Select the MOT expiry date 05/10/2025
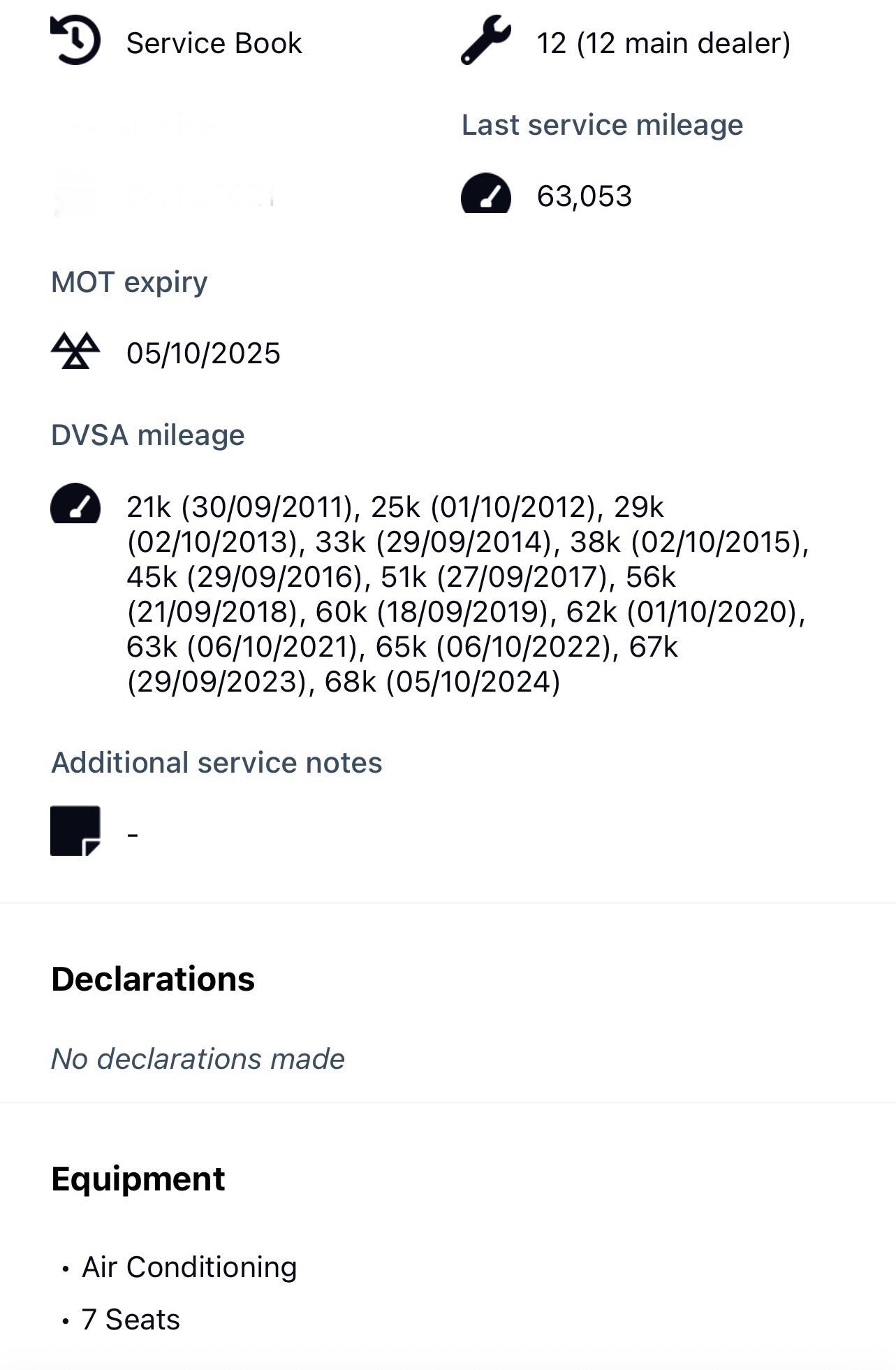Image resolution: width=896 pixels, height=1370 pixels. (x=203, y=354)
